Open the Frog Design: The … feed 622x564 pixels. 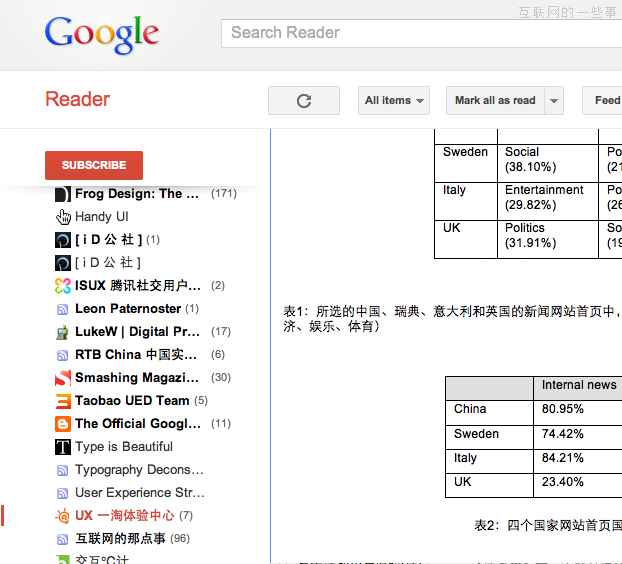coord(137,194)
